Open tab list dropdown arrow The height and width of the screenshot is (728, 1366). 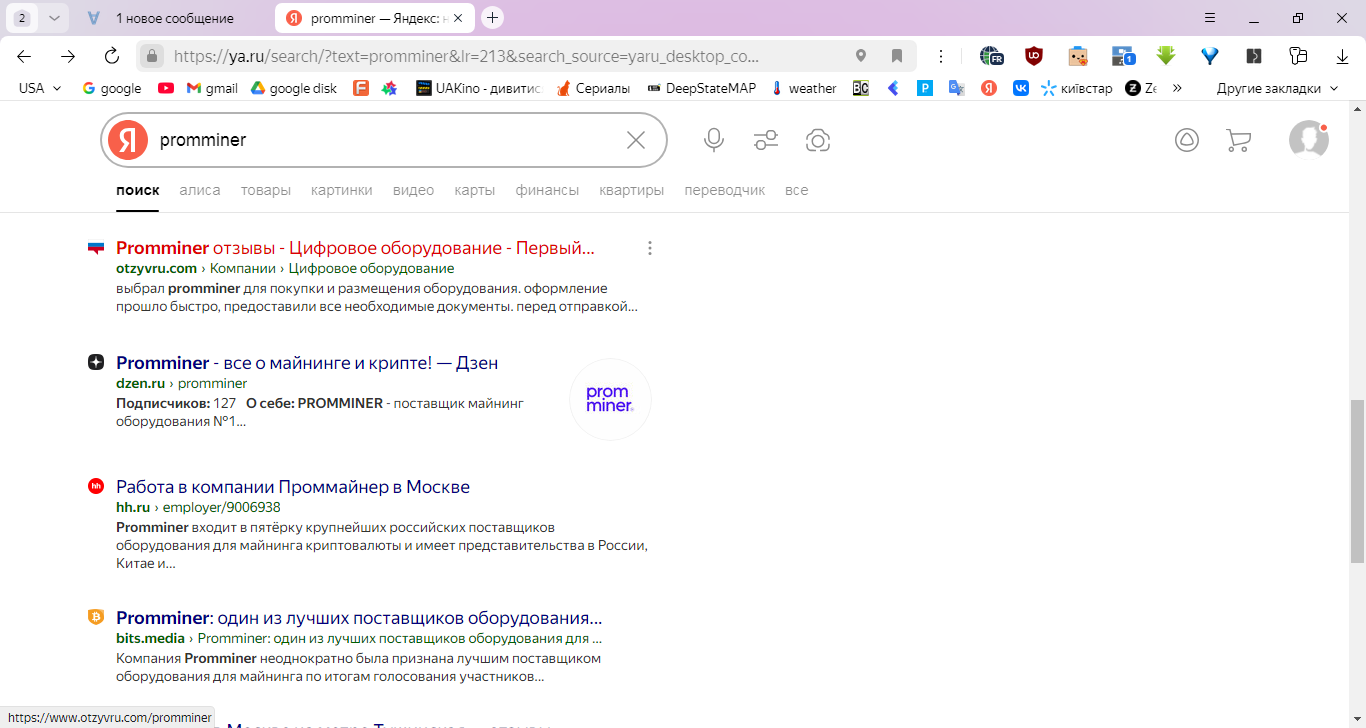click(x=54, y=18)
